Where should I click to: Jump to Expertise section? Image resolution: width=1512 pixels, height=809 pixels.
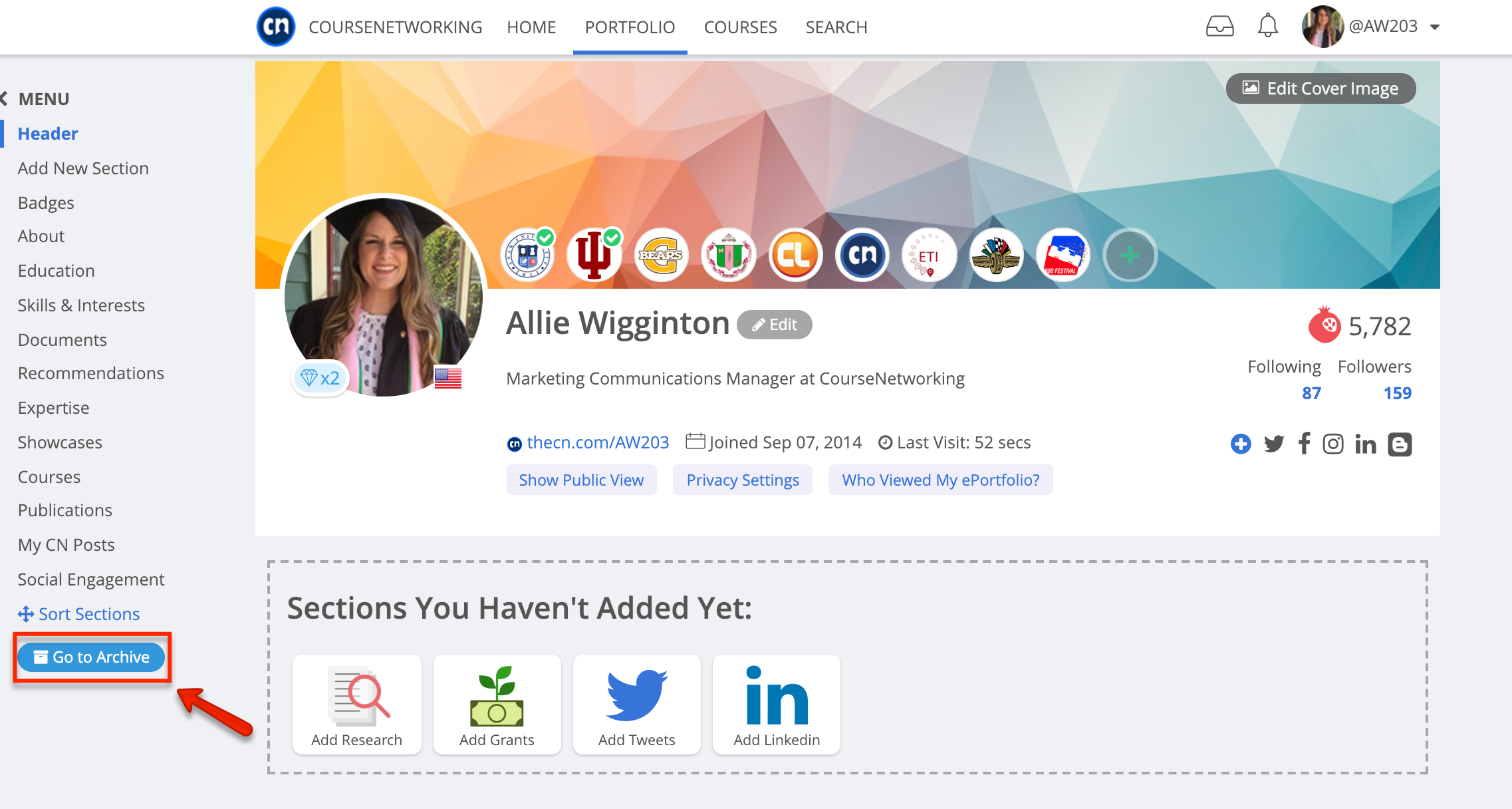53,408
